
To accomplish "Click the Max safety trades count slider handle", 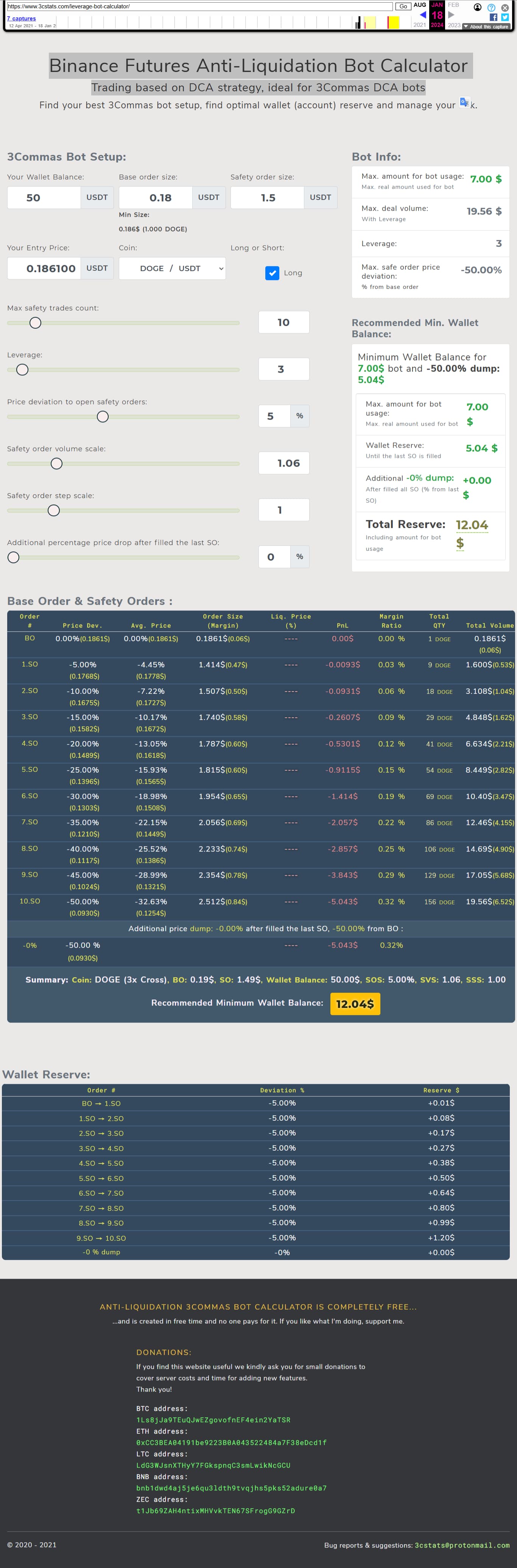I will 35,323.
